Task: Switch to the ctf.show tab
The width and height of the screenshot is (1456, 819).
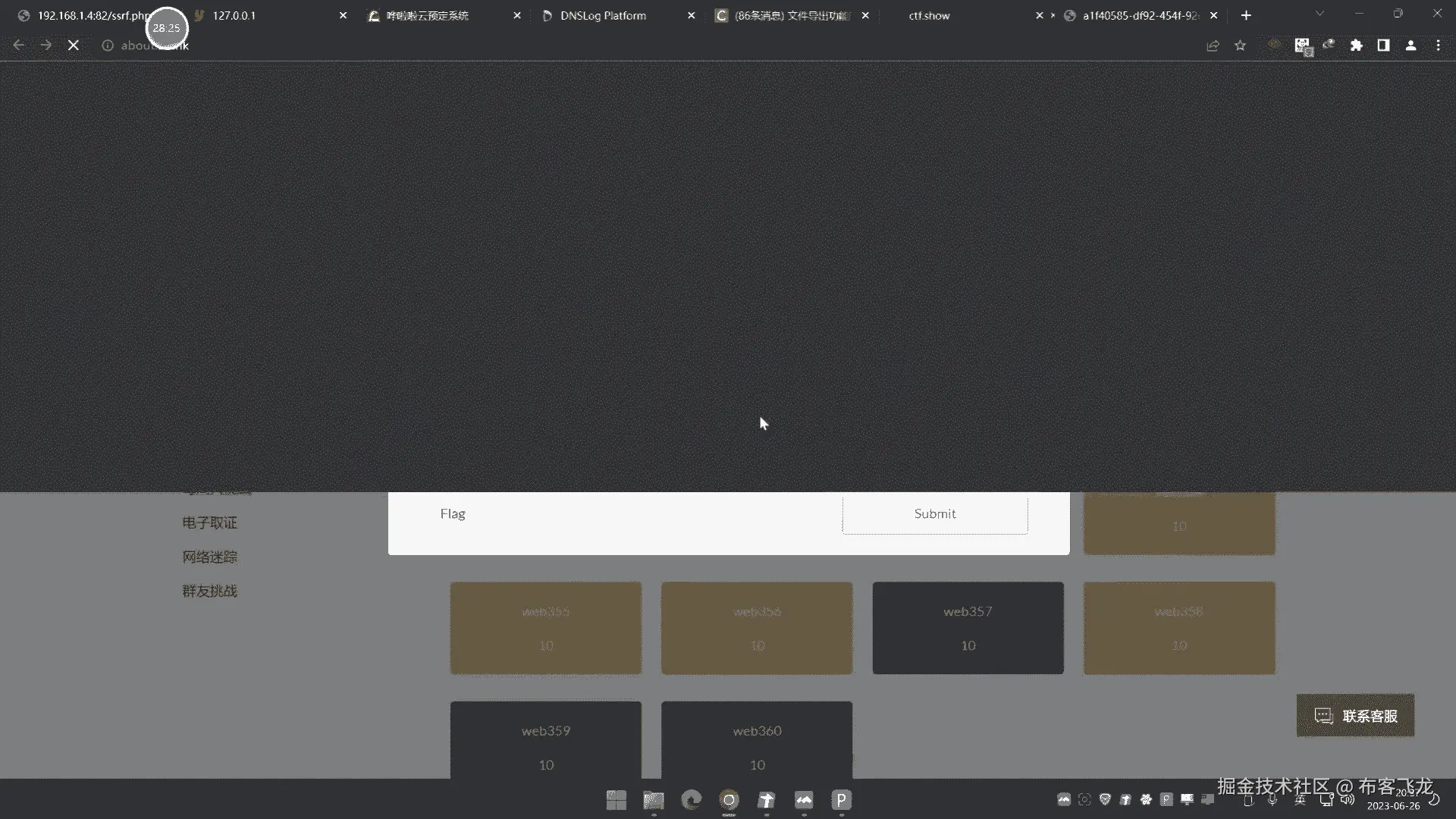Action: click(929, 15)
